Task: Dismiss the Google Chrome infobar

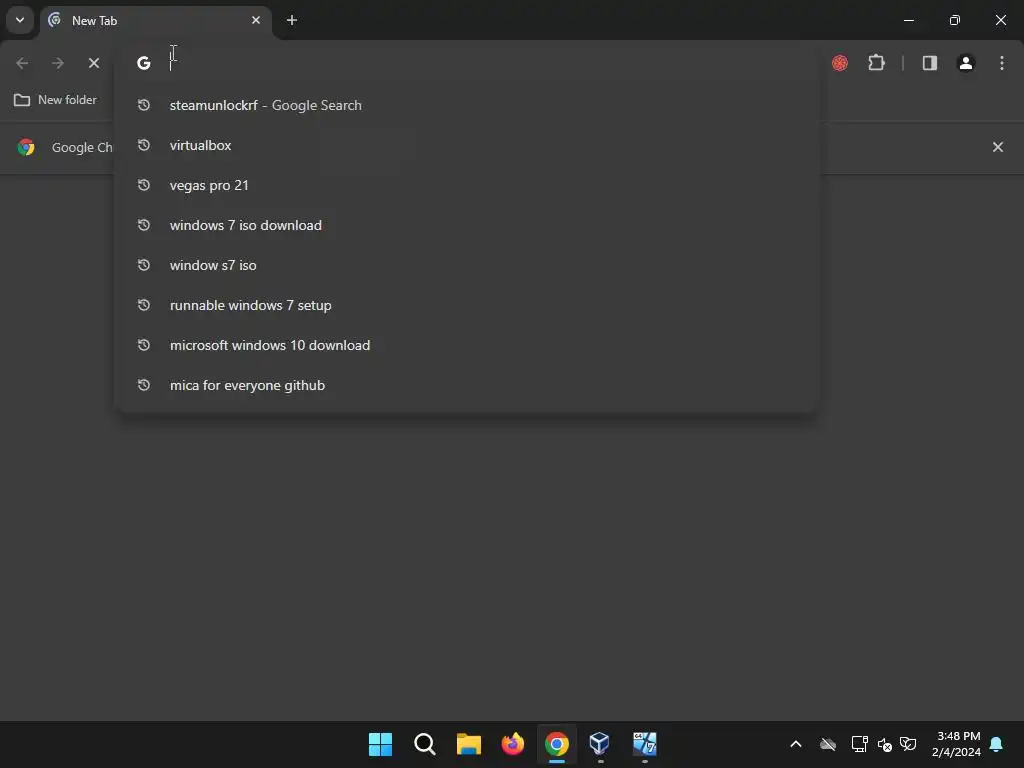Action: tap(998, 147)
